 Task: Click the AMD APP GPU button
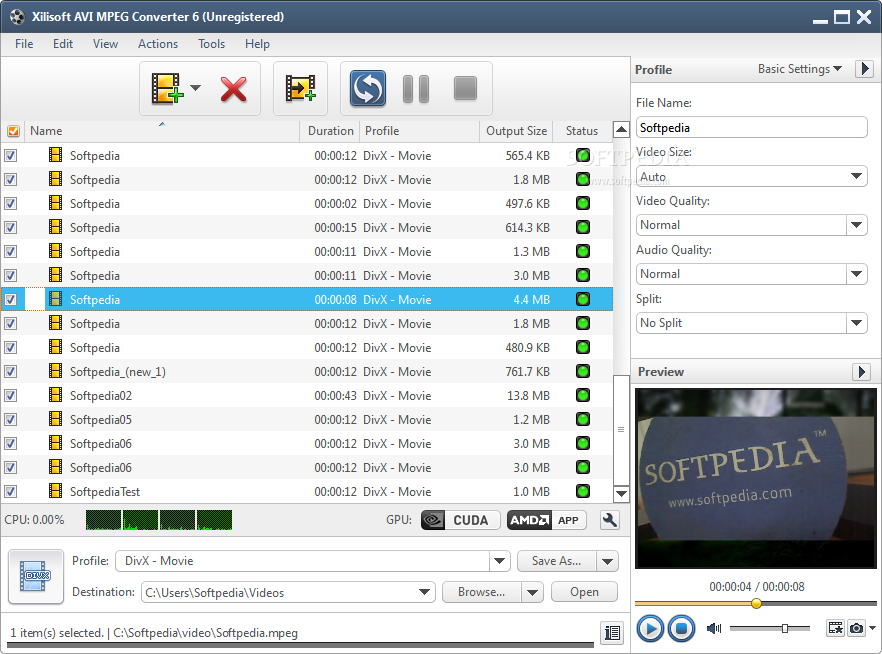[546, 520]
